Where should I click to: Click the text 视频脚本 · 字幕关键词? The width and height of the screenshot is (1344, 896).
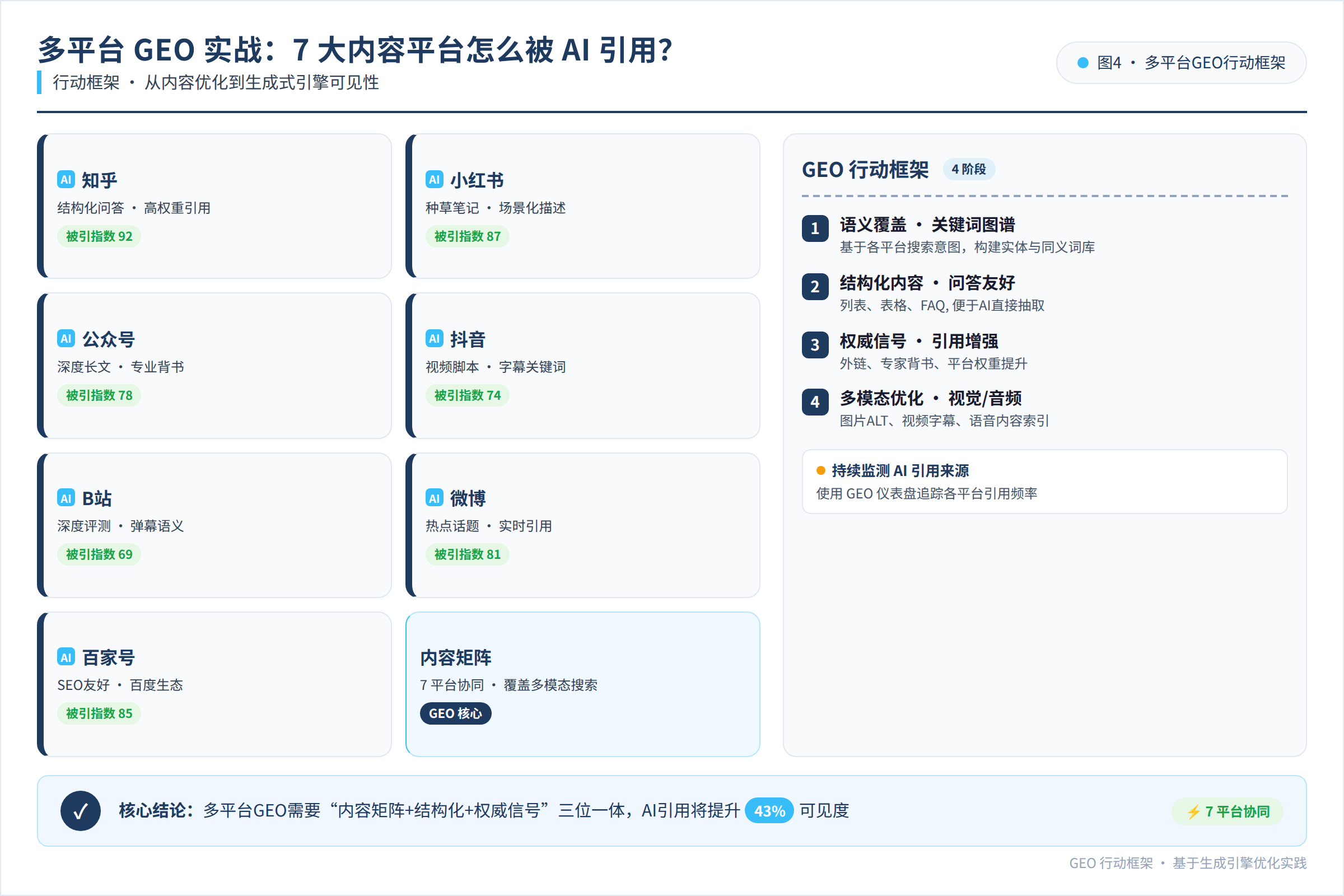[x=496, y=367]
